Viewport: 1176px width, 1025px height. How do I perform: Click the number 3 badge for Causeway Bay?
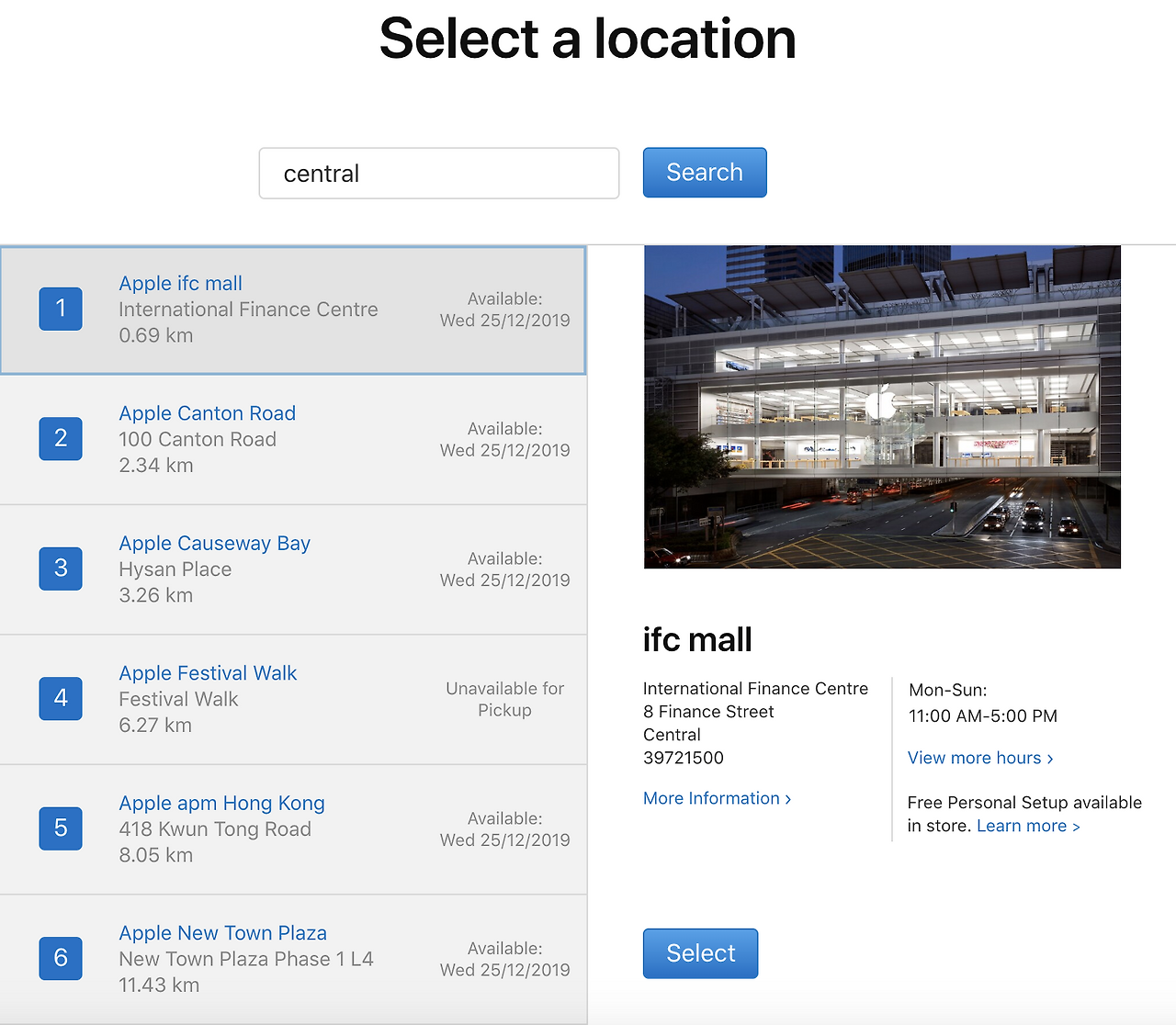[61, 569]
